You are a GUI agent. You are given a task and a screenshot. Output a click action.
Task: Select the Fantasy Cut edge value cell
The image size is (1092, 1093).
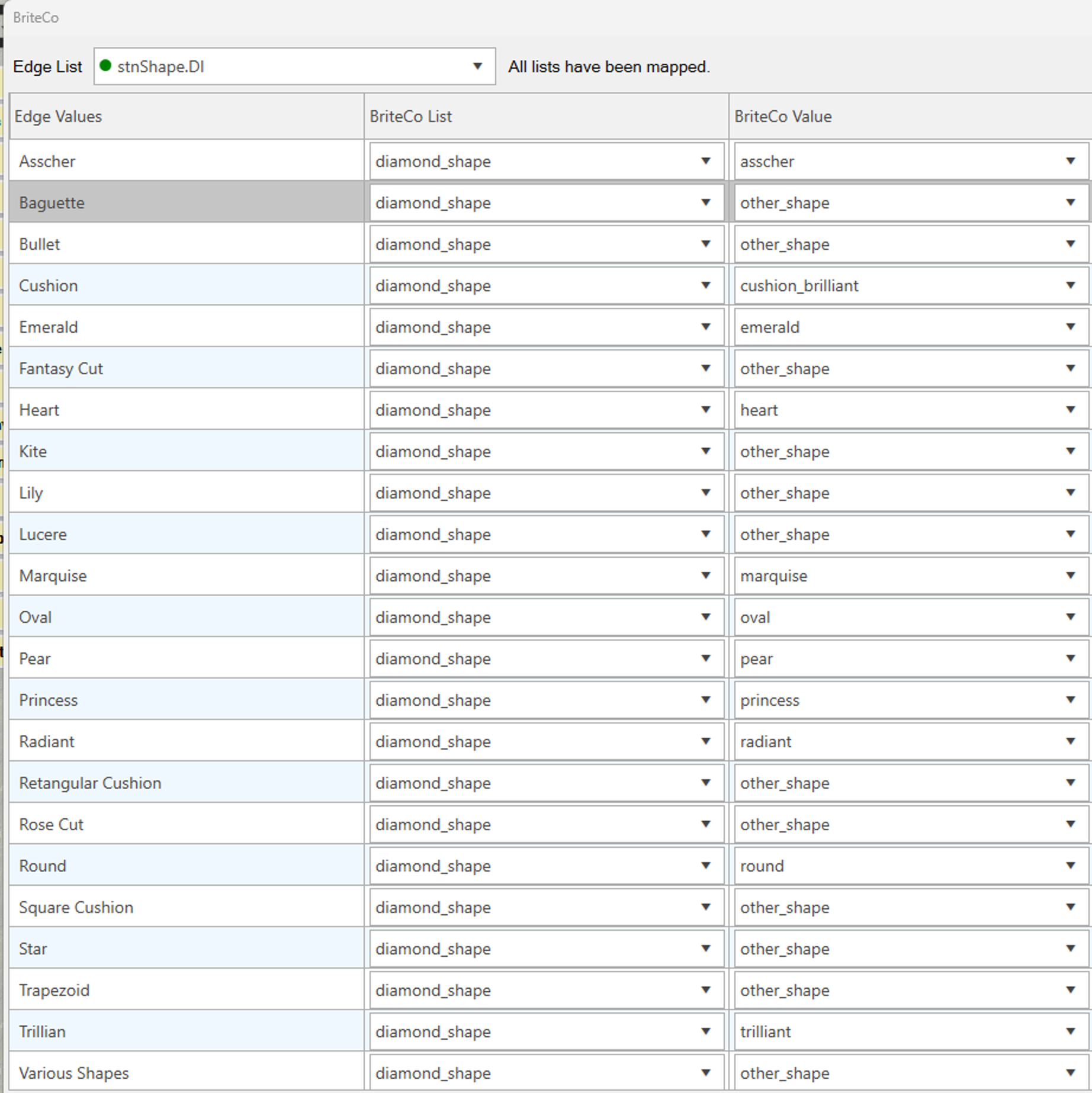186,368
